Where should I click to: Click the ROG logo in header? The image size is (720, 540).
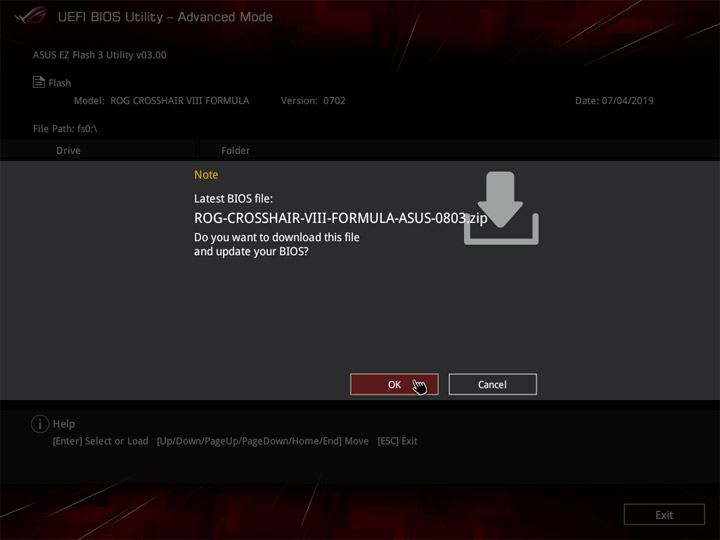(31, 16)
